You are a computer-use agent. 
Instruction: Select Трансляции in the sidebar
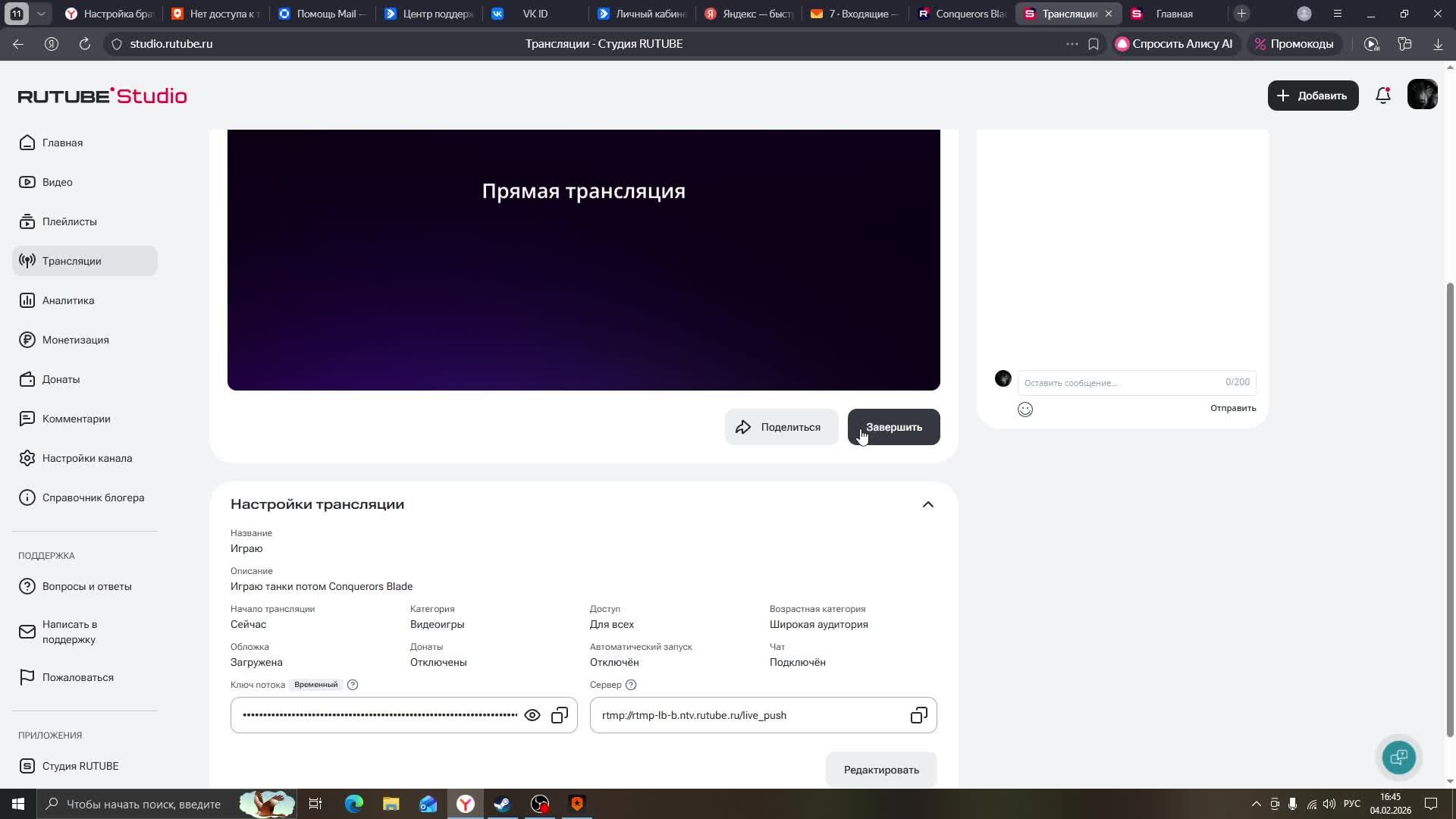(x=85, y=261)
